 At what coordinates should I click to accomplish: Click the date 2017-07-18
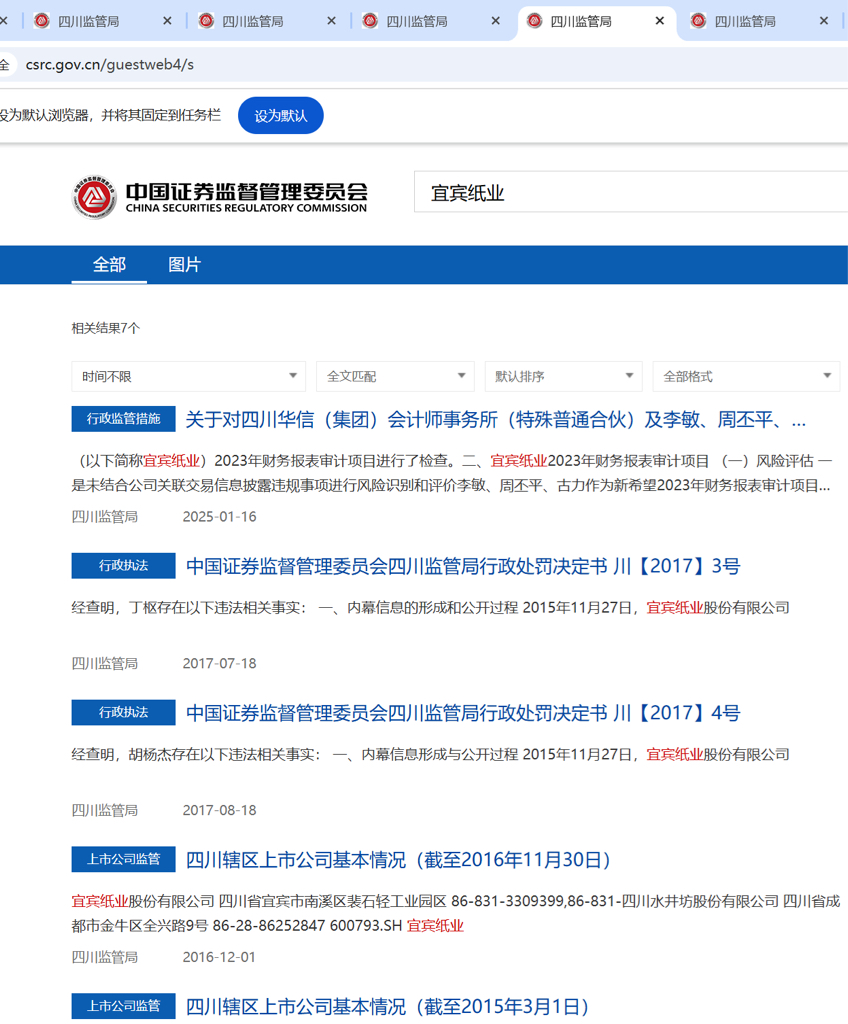click(x=220, y=664)
